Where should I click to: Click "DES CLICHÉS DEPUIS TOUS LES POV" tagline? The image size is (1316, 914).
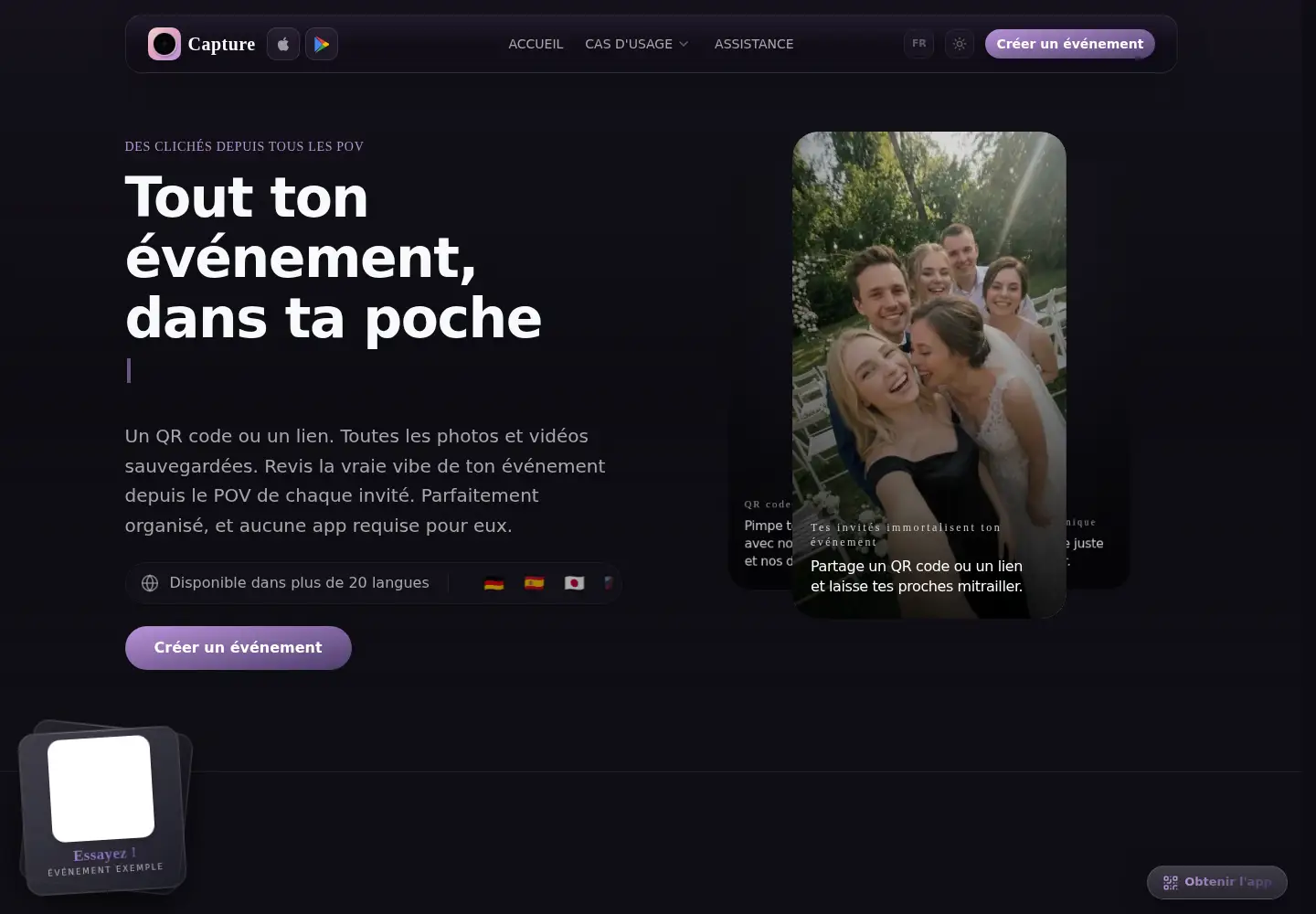tap(244, 146)
